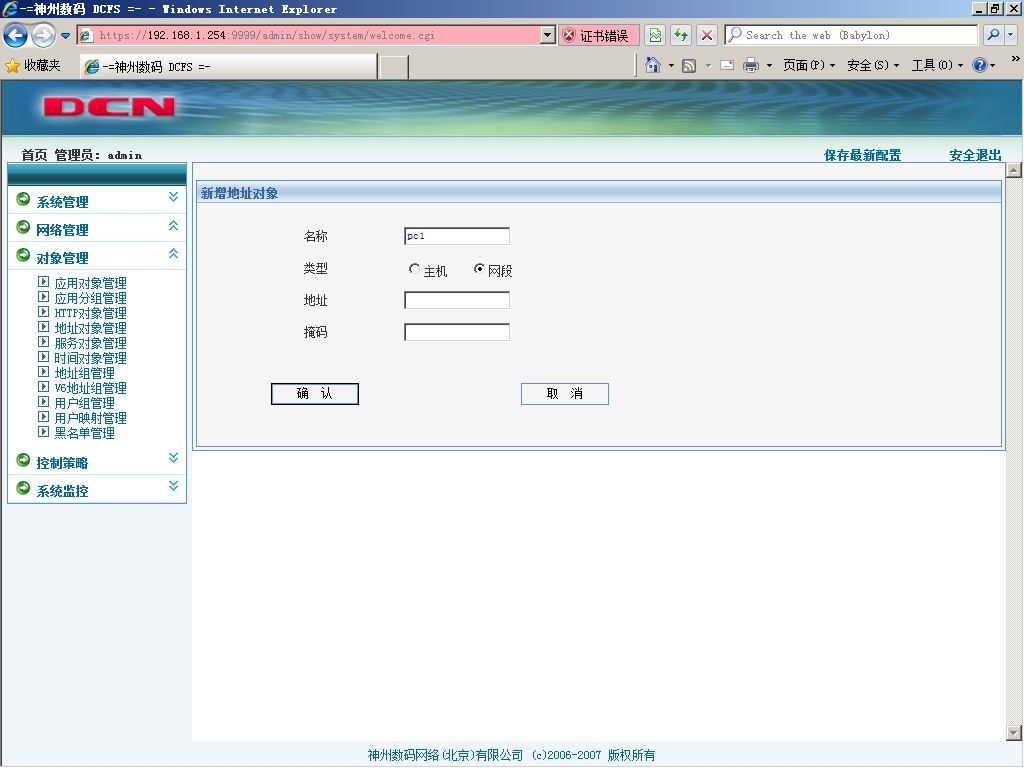This screenshot has width=1024, height=768.
Task: Click the 名称 input field containing pc1
Action: point(456,236)
